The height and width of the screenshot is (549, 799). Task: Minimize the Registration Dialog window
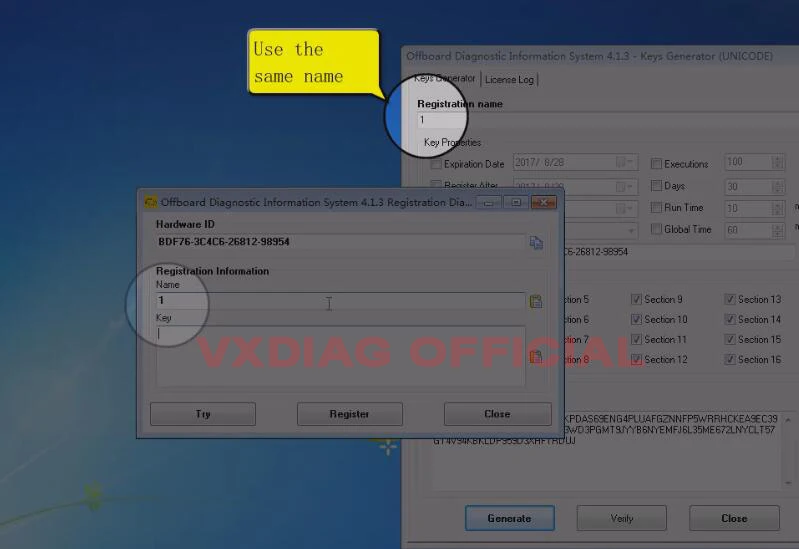(489, 202)
